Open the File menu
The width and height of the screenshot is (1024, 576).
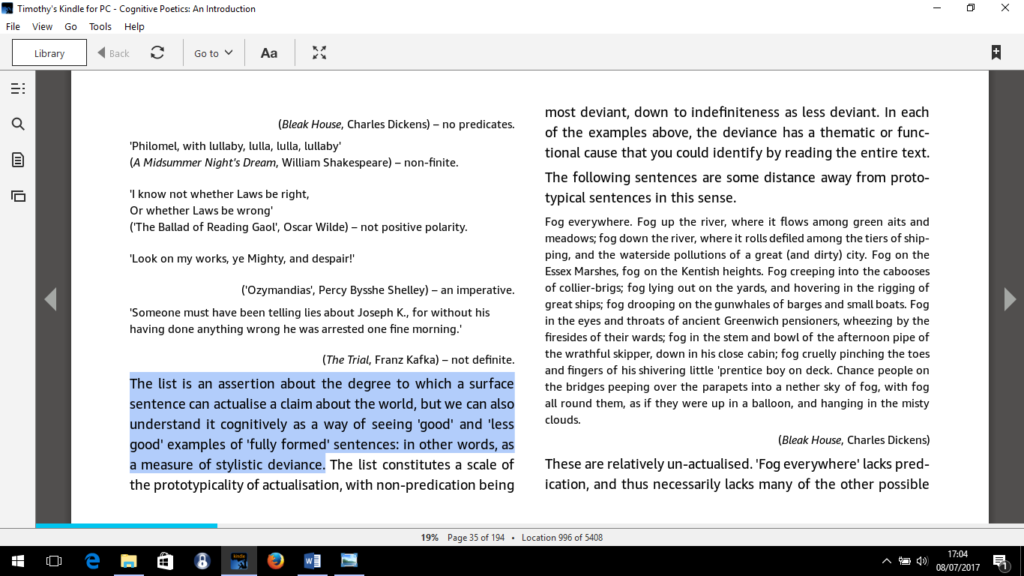[13, 27]
